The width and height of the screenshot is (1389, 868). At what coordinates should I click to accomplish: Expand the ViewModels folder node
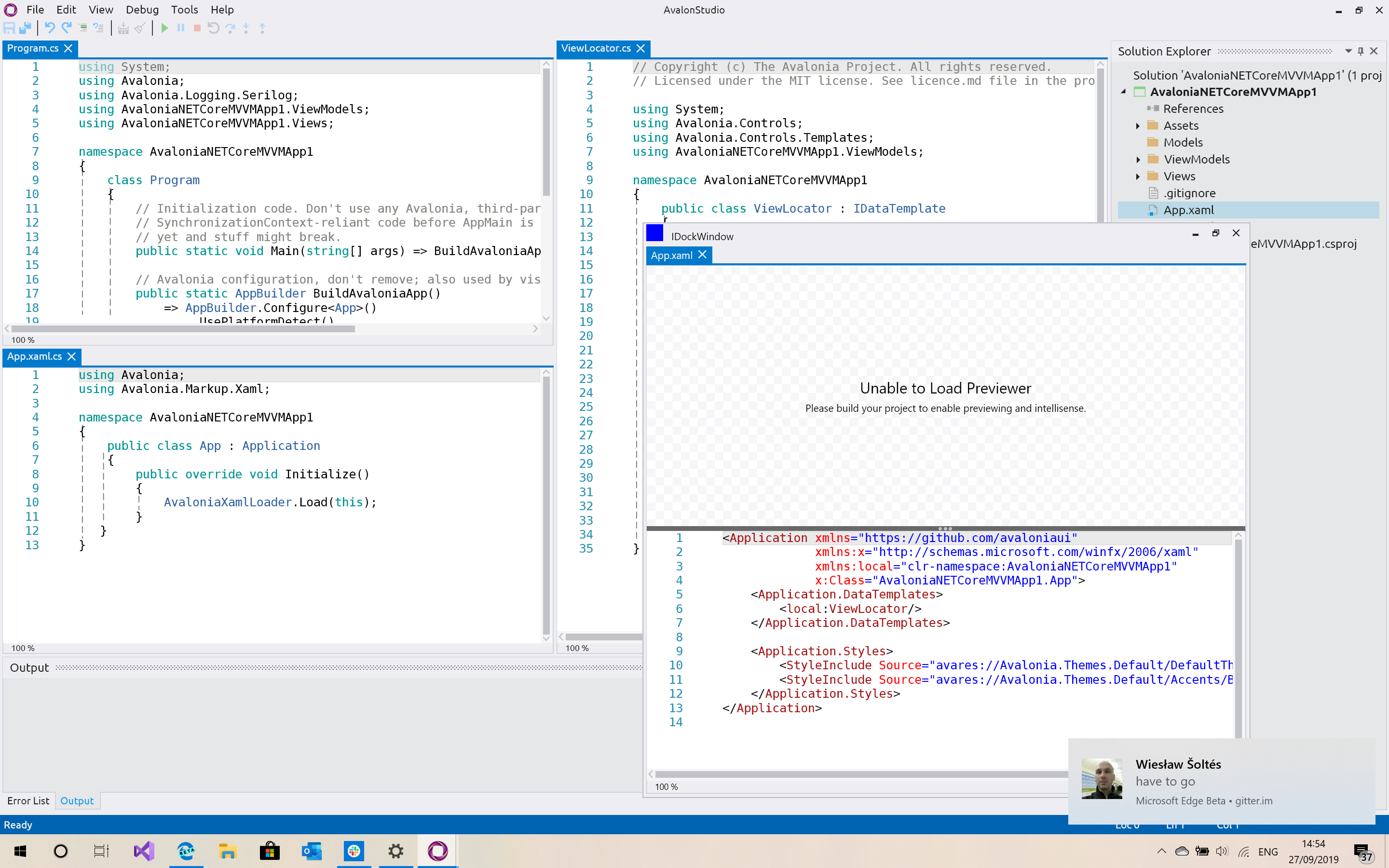[x=1139, y=159]
